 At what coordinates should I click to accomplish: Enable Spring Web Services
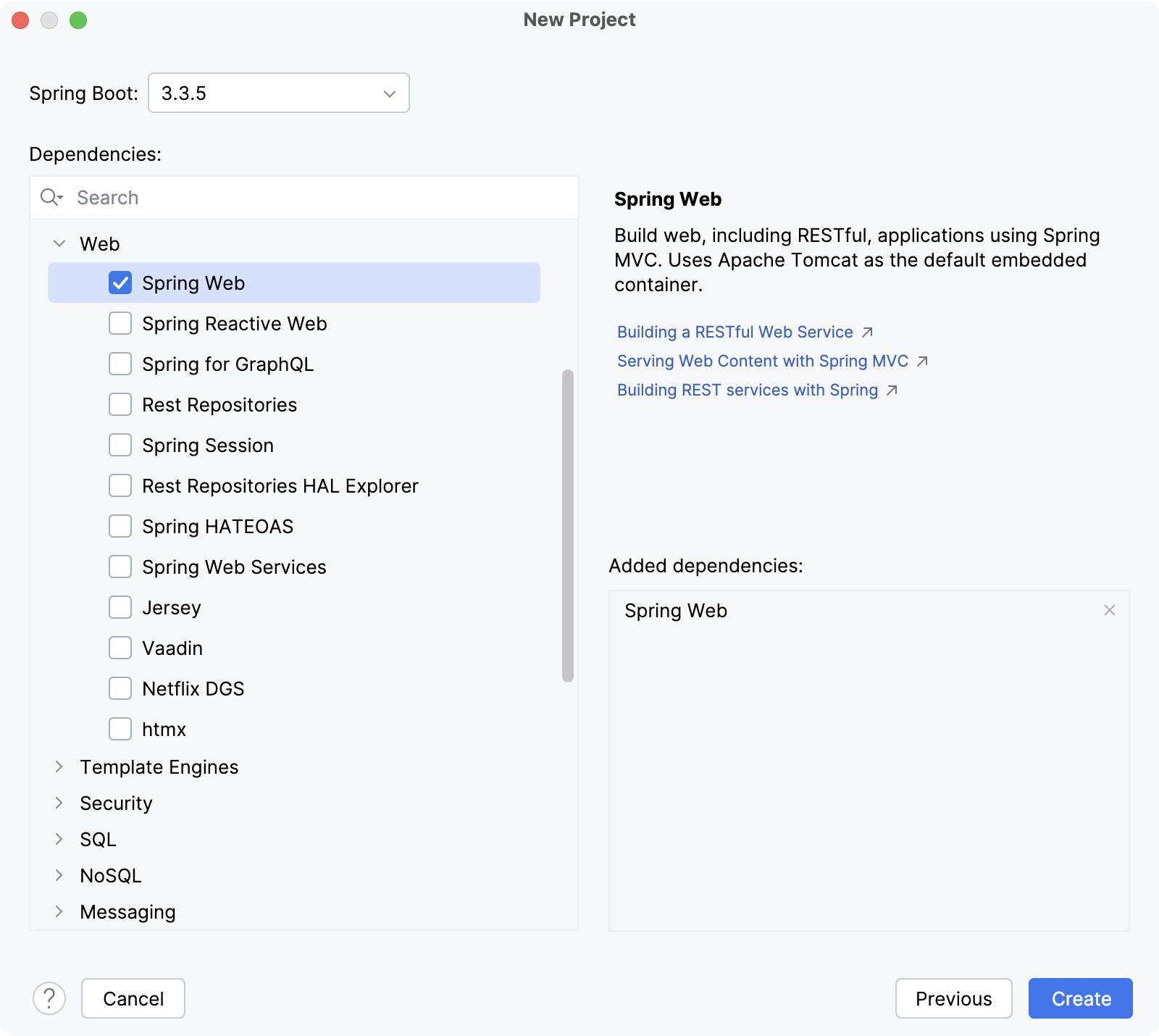(x=120, y=567)
